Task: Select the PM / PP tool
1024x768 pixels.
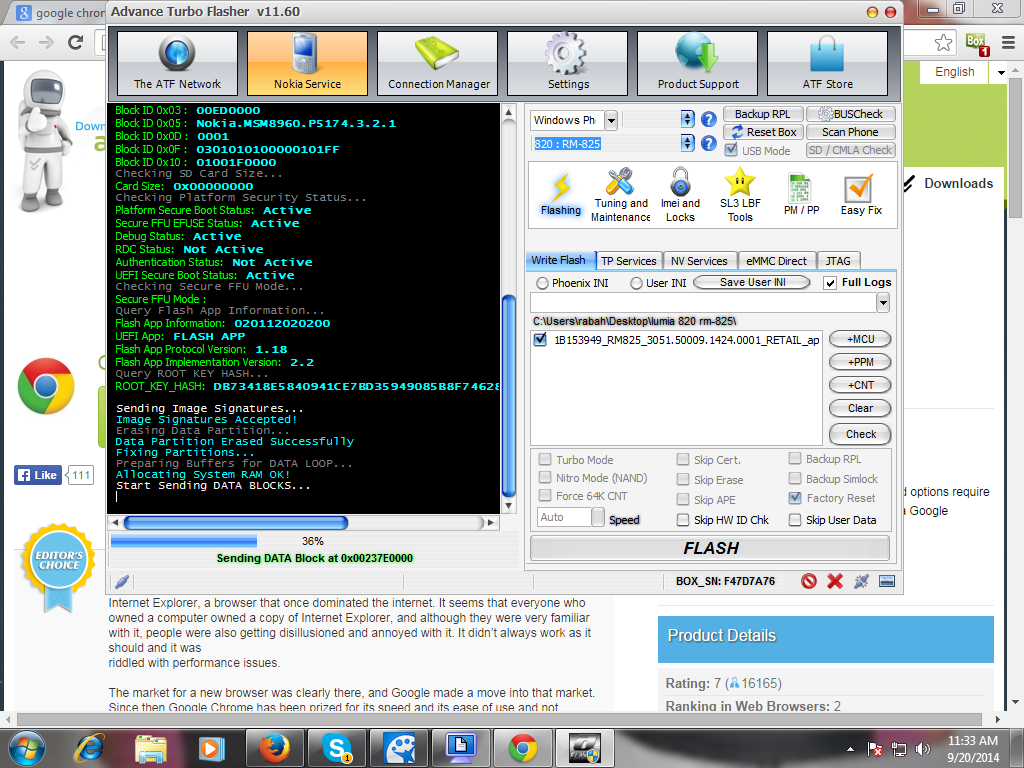Action: click(x=800, y=194)
